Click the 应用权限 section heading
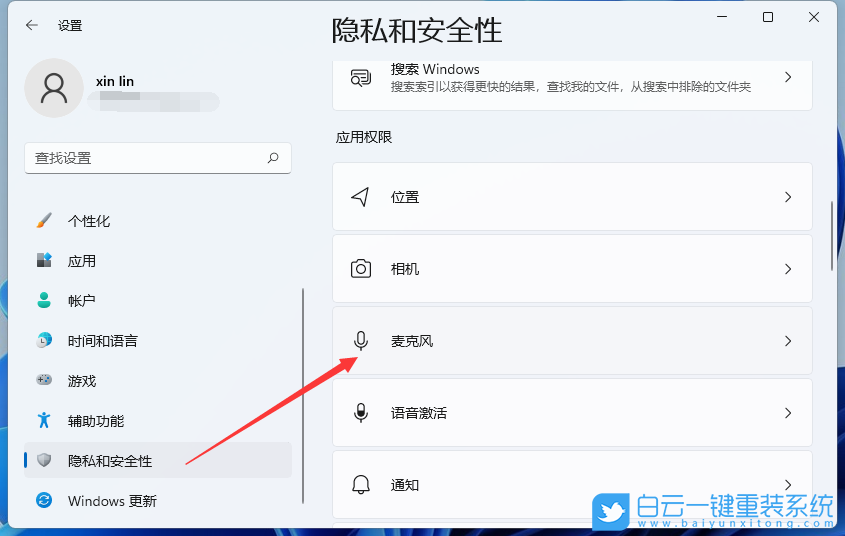The height and width of the screenshot is (536, 845). pyautogui.click(x=364, y=137)
